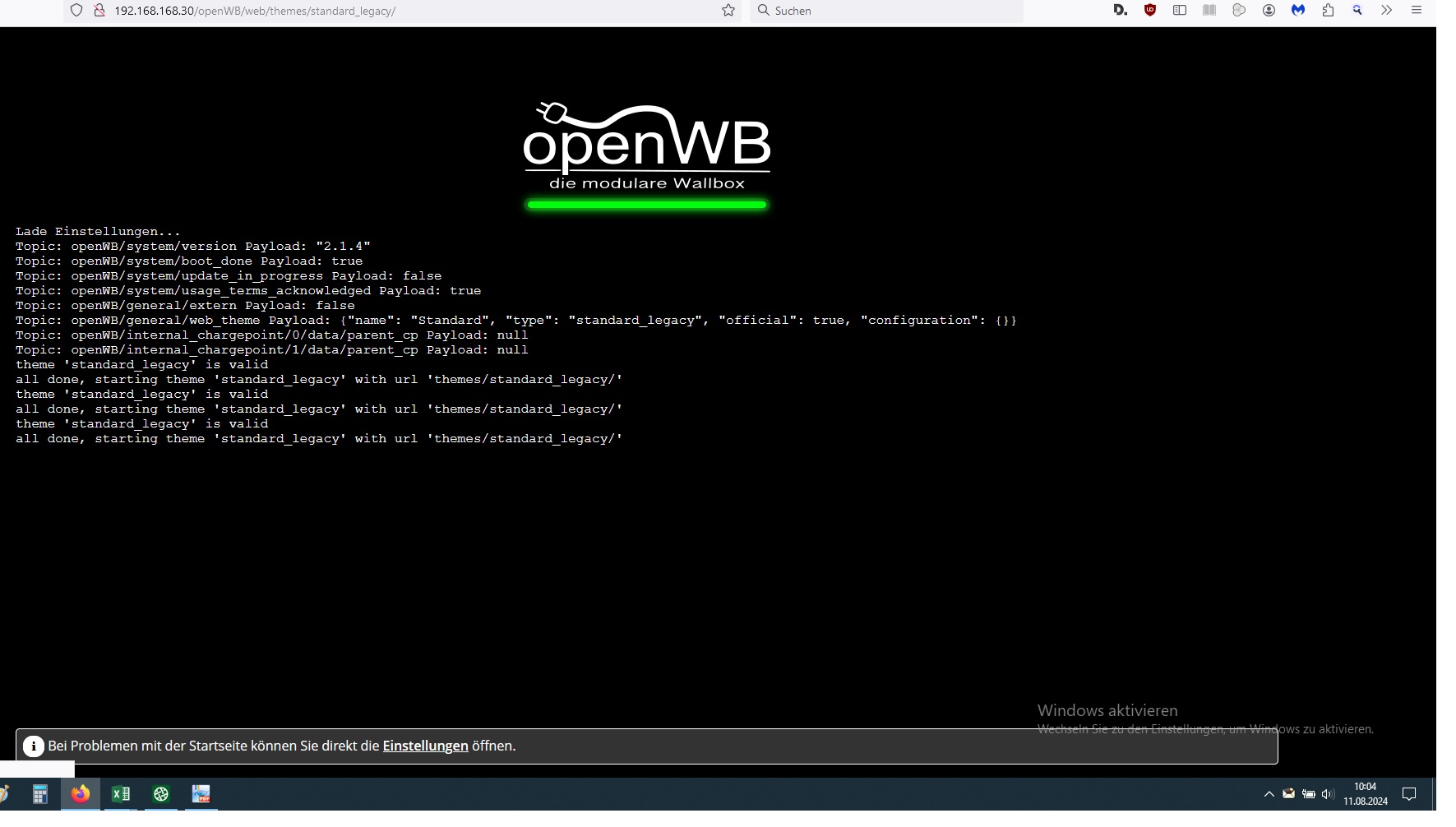Show hidden system tray icons
Screen dimensions: 1456x827
[1269, 794]
